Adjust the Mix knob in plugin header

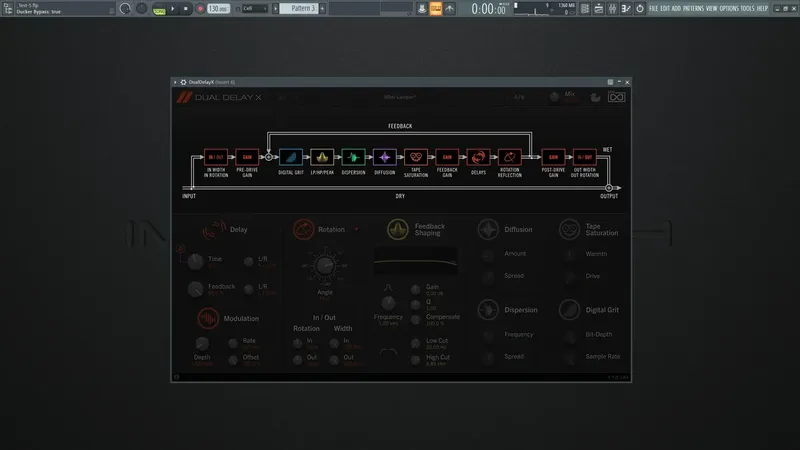[x=554, y=97]
